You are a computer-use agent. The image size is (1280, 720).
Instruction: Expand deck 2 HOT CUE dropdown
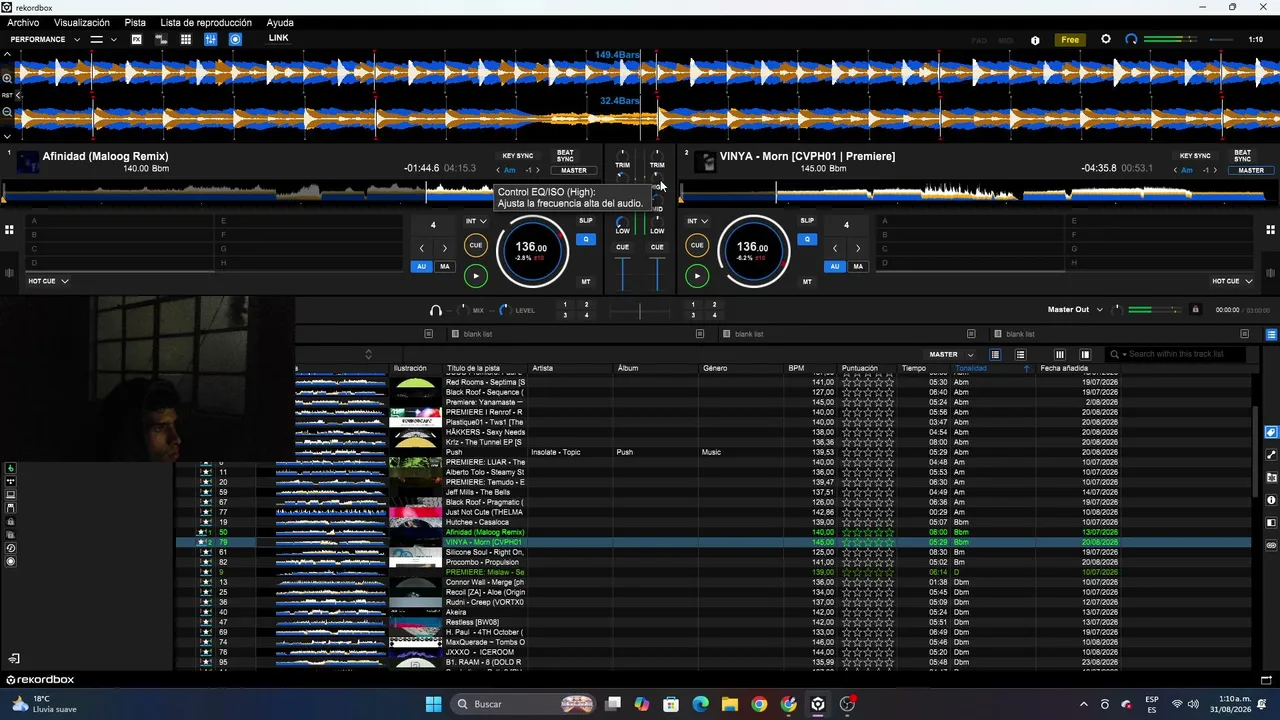point(1232,281)
